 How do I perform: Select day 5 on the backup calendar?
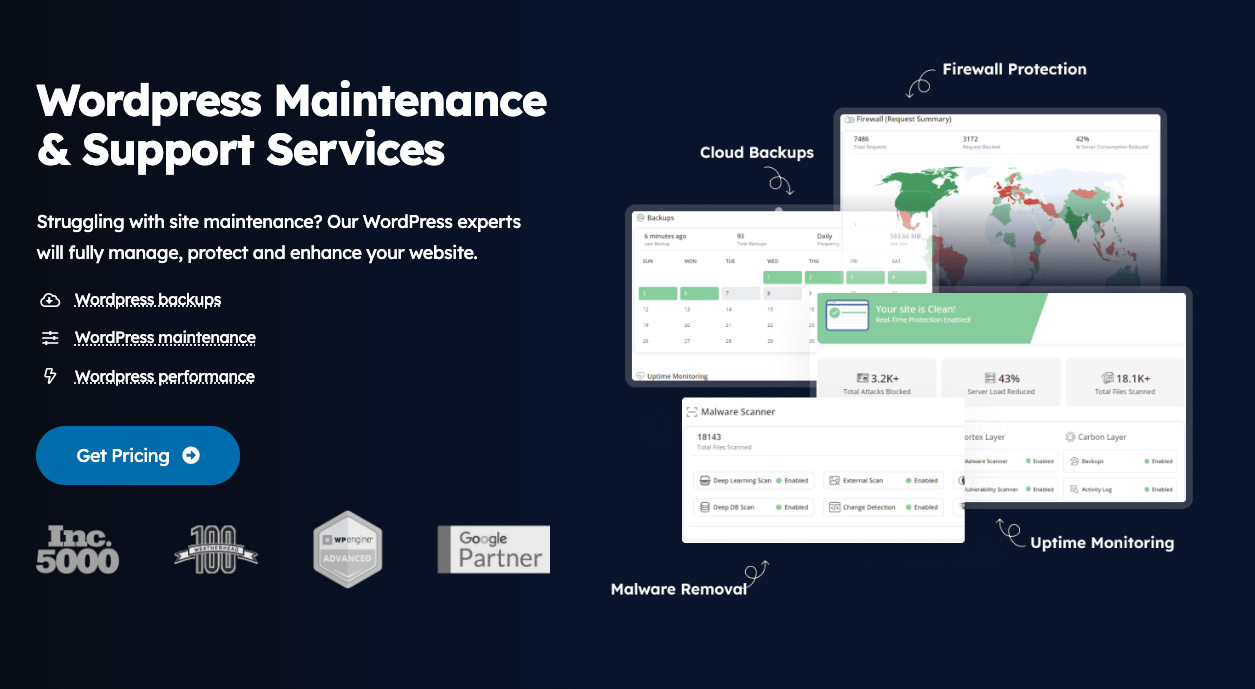(658, 294)
